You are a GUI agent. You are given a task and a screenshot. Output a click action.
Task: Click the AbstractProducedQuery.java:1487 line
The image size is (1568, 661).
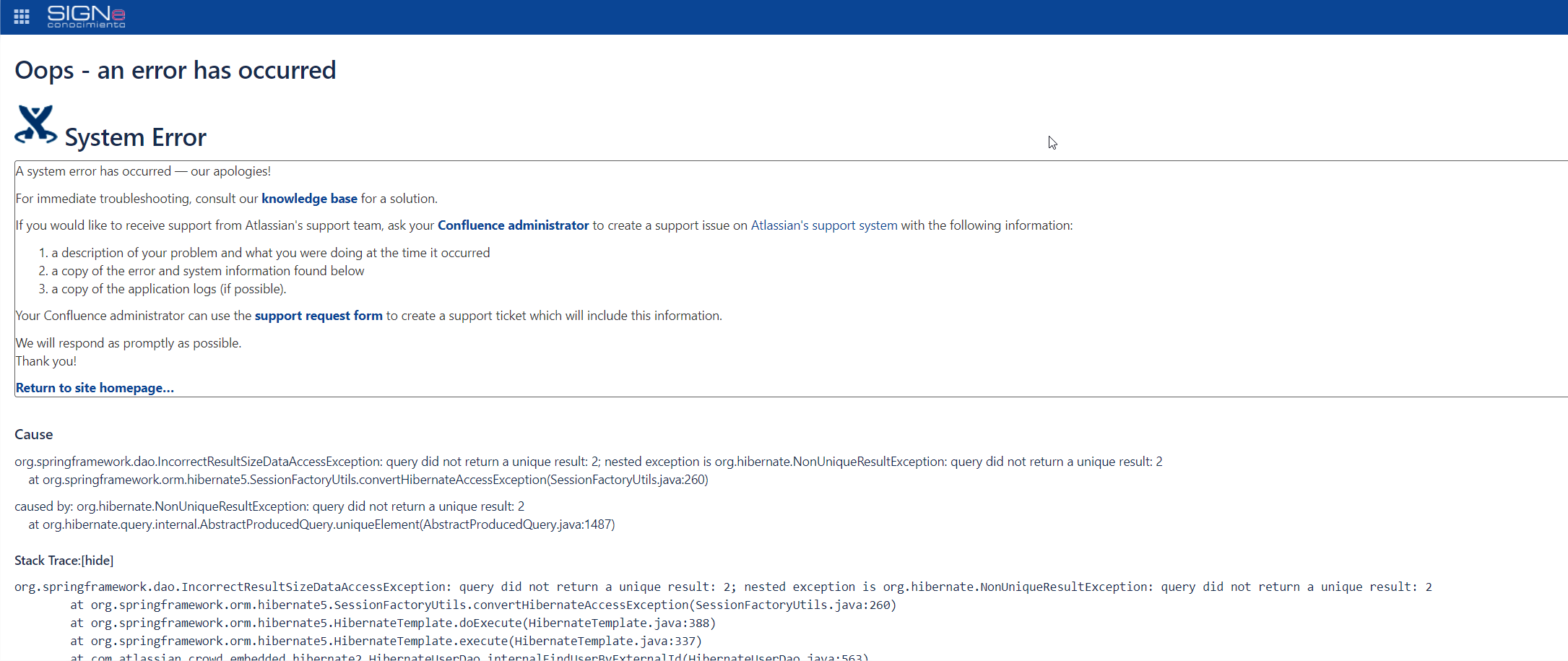click(x=321, y=524)
